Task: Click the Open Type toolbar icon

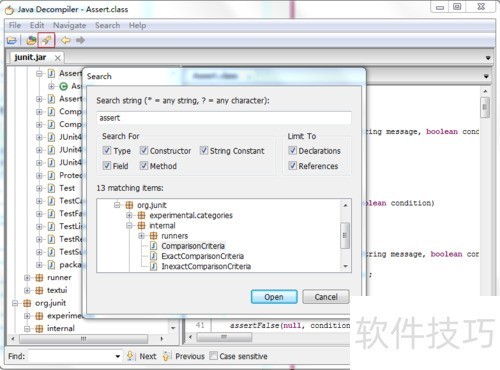Action: (x=31, y=41)
